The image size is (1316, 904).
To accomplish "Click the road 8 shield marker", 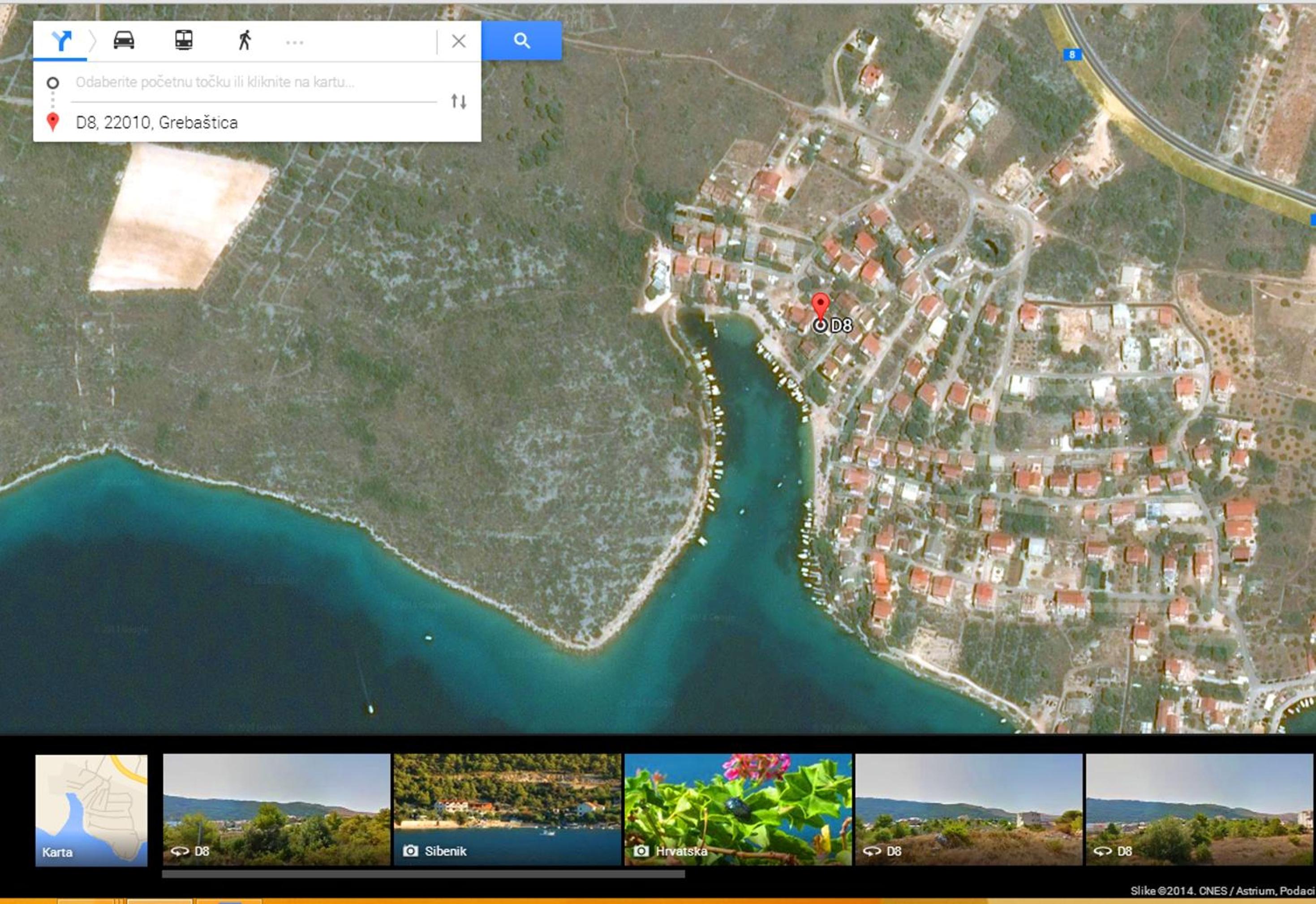I will (1071, 54).
